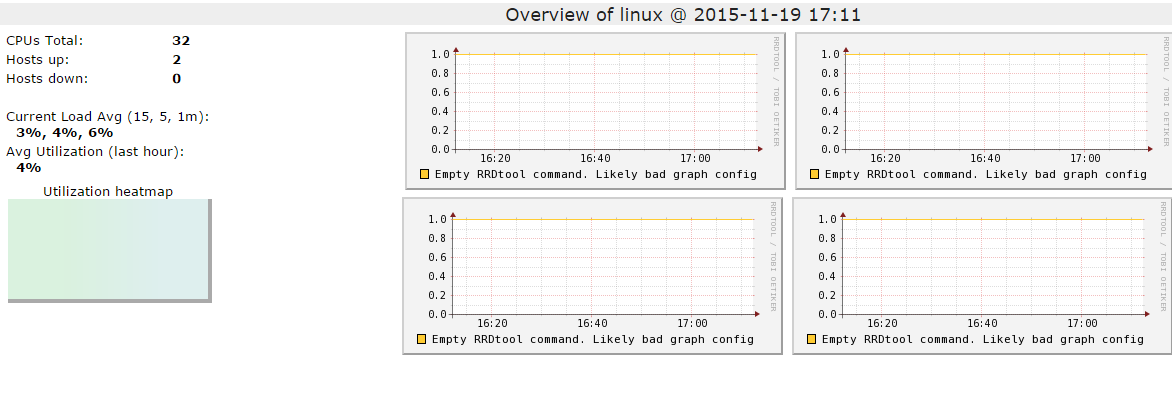Click the yellow legend square in lower-right graph
Screen dimensions: 1172x398
811,340
